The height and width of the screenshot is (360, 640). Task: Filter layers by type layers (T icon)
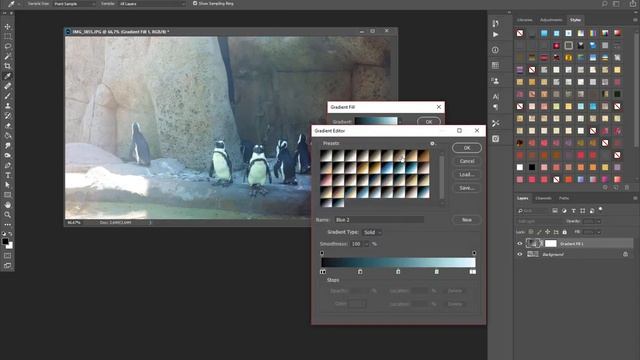click(x=573, y=211)
